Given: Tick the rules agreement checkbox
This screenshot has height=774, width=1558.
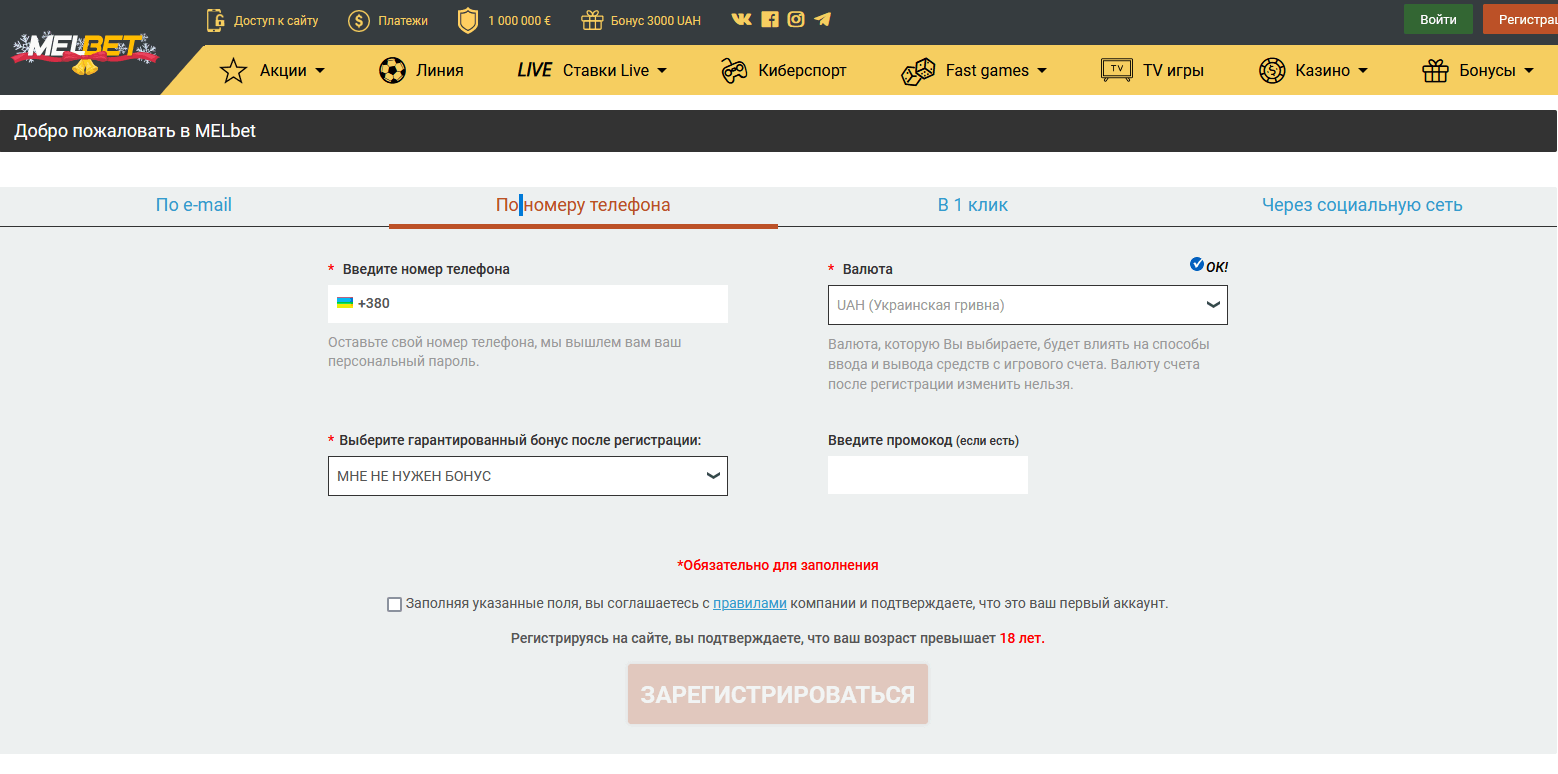Looking at the screenshot, I should click(394, 604).
